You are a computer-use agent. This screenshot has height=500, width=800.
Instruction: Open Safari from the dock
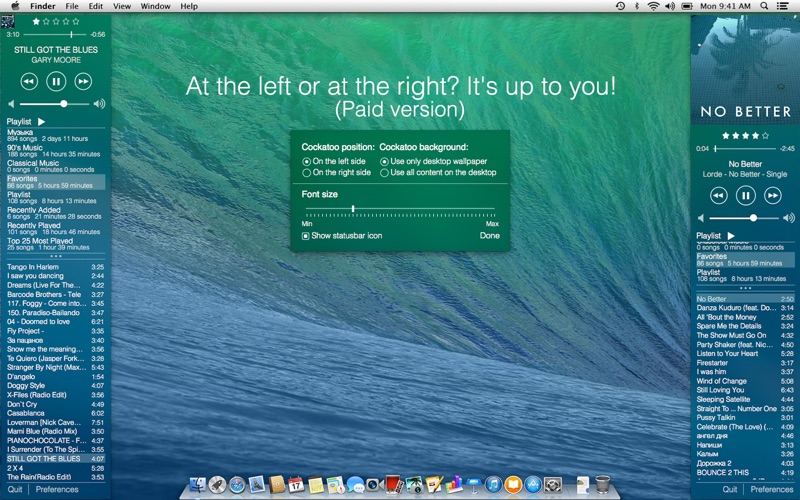coord(237,484)
